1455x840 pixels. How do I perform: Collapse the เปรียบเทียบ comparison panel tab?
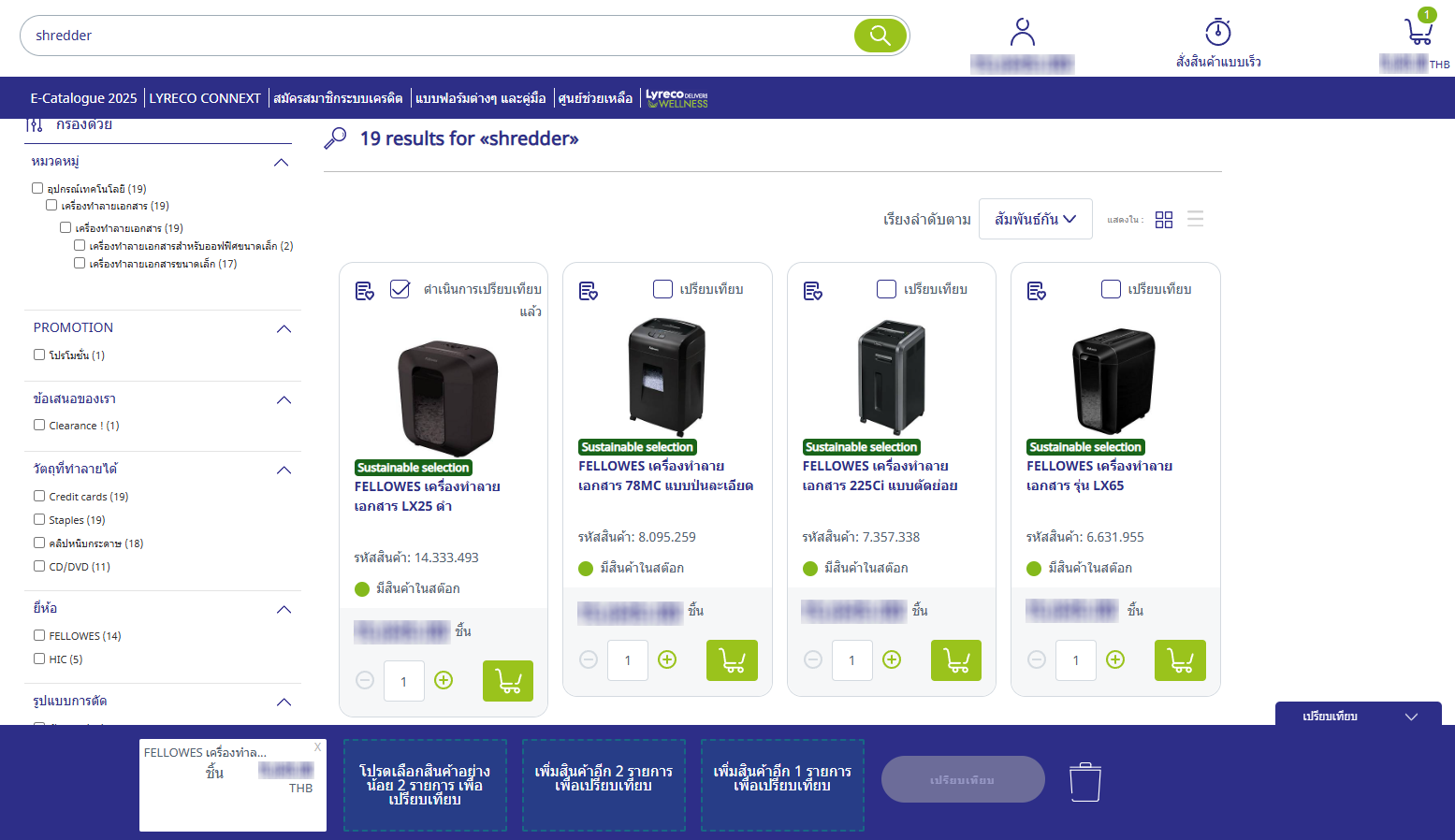tap(1358, 716)
